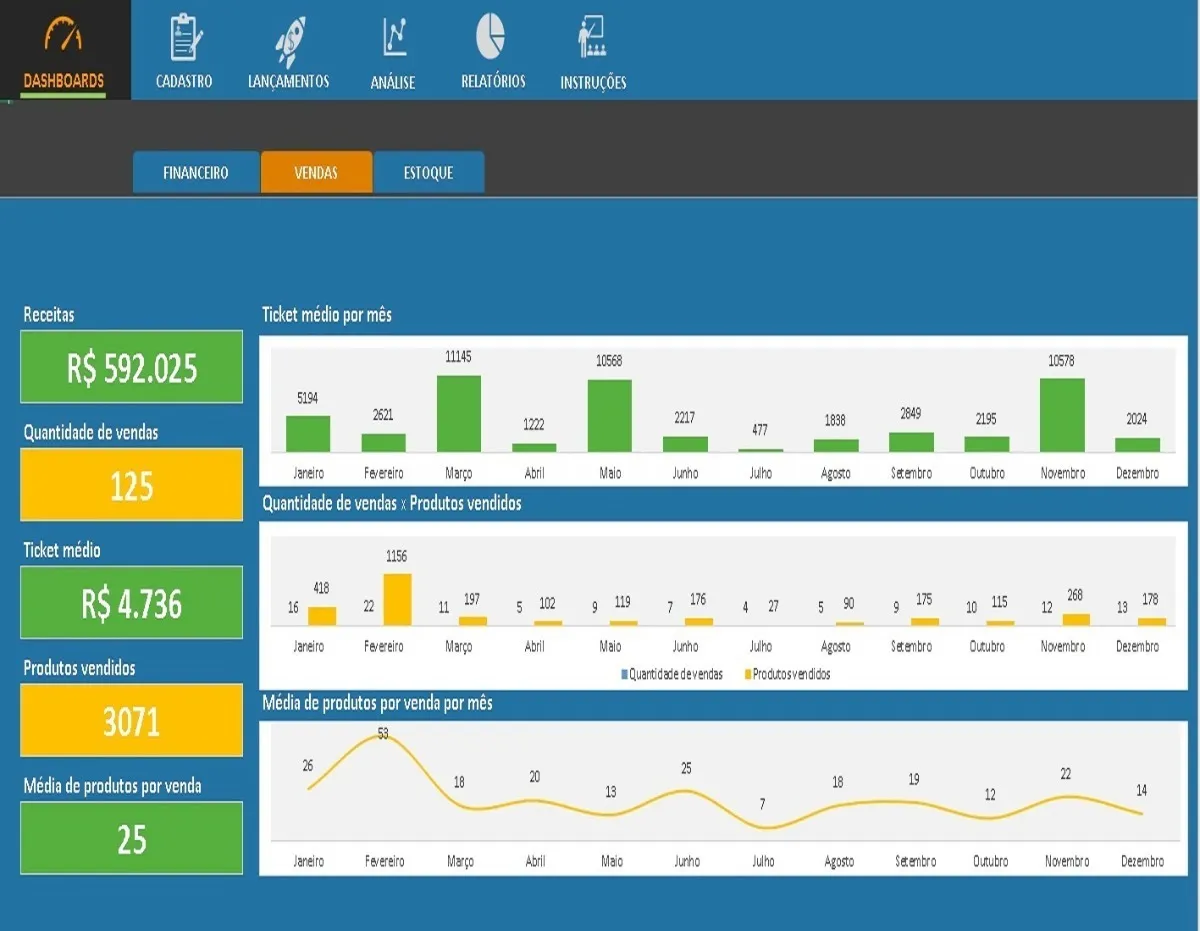This screenshot has height=931, width=1200.
Task: Open the Dashboards speedometer icon
Action: [x=63, y=34]
